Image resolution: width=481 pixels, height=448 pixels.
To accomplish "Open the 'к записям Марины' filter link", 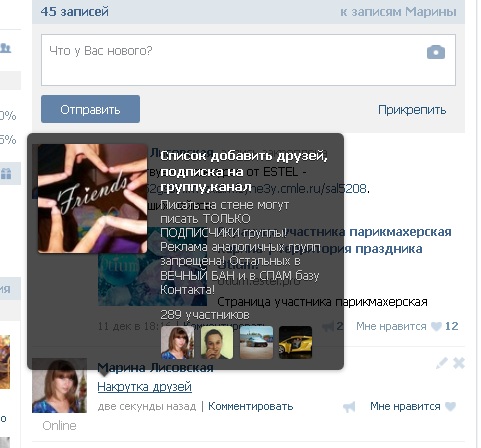I will (x=398, y=12).
